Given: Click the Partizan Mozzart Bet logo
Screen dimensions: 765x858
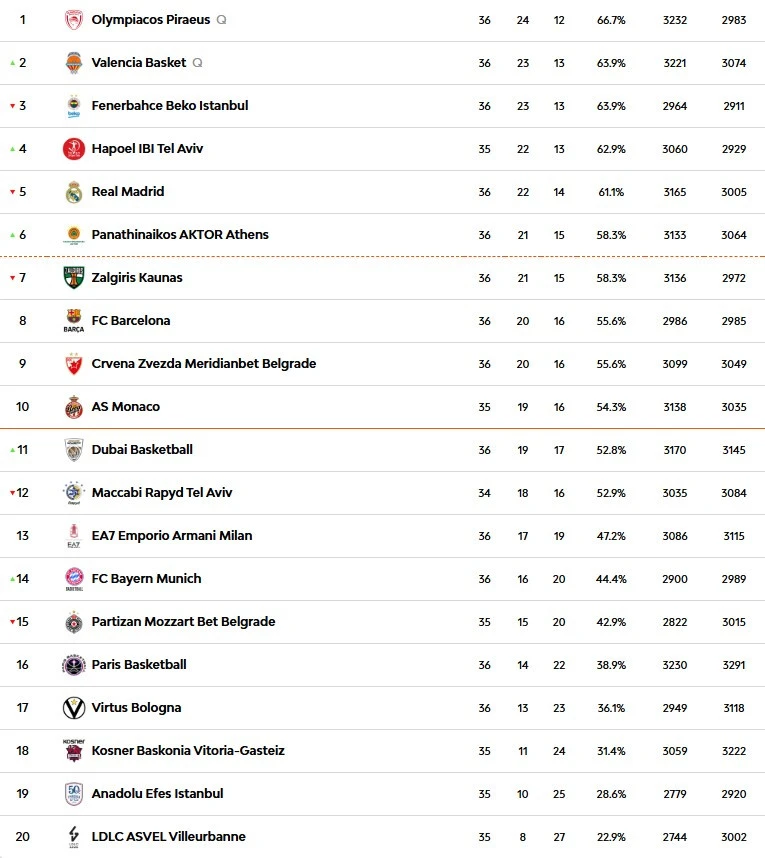Looking at the screenshot, I should (x=74, y=622).
